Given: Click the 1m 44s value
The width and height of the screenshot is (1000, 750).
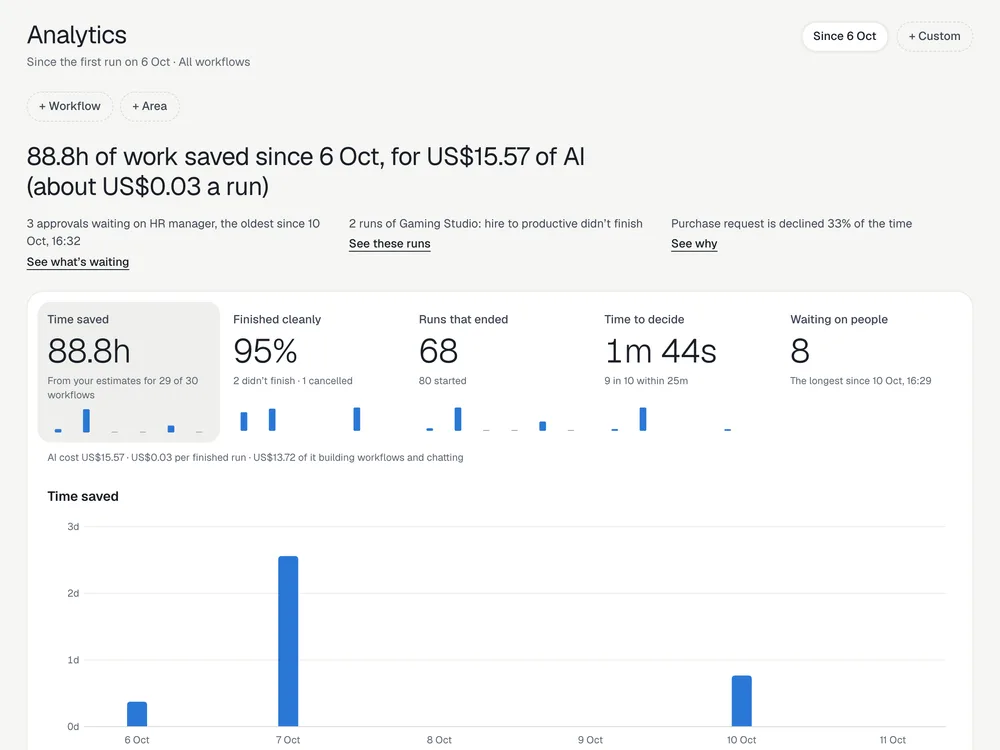Looking at the screenshot, I should point(661,351).
